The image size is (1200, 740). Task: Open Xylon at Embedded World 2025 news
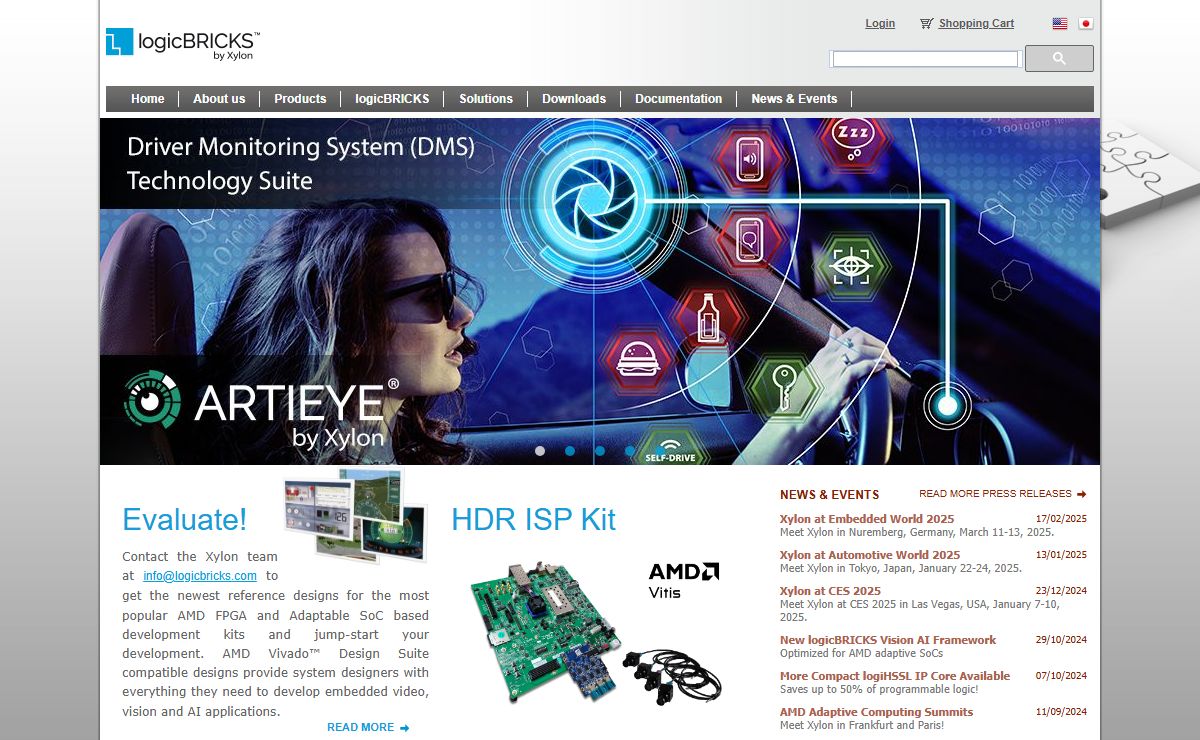[x=867, y=519]
